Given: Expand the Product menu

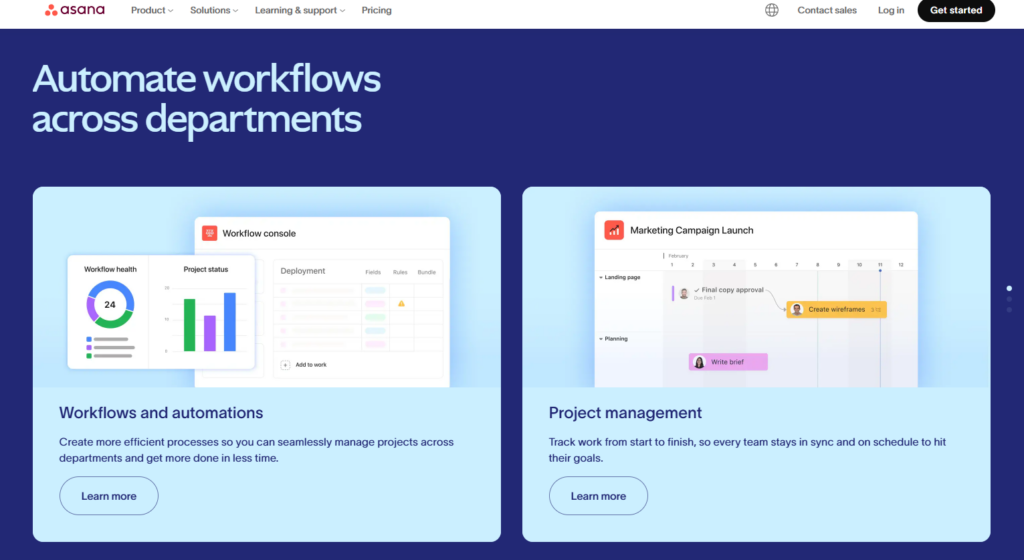Looking at the screenshot, I should coord(152,10).
